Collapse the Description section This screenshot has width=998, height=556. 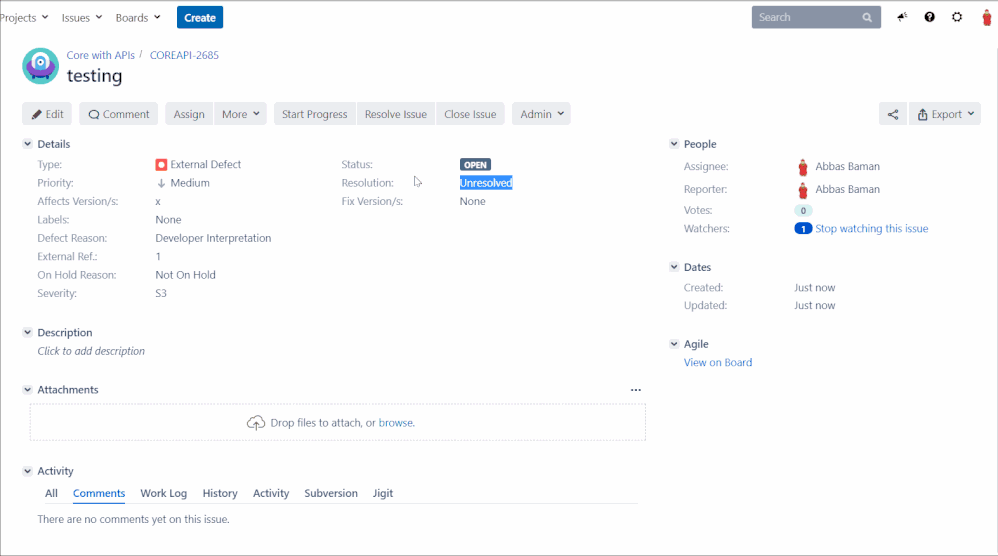coord(27,332)
